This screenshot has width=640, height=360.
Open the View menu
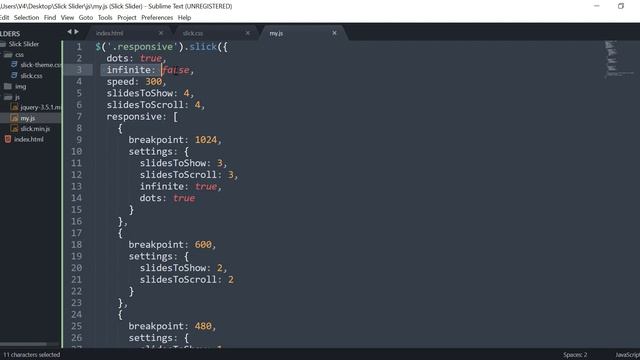click(67, 18)
